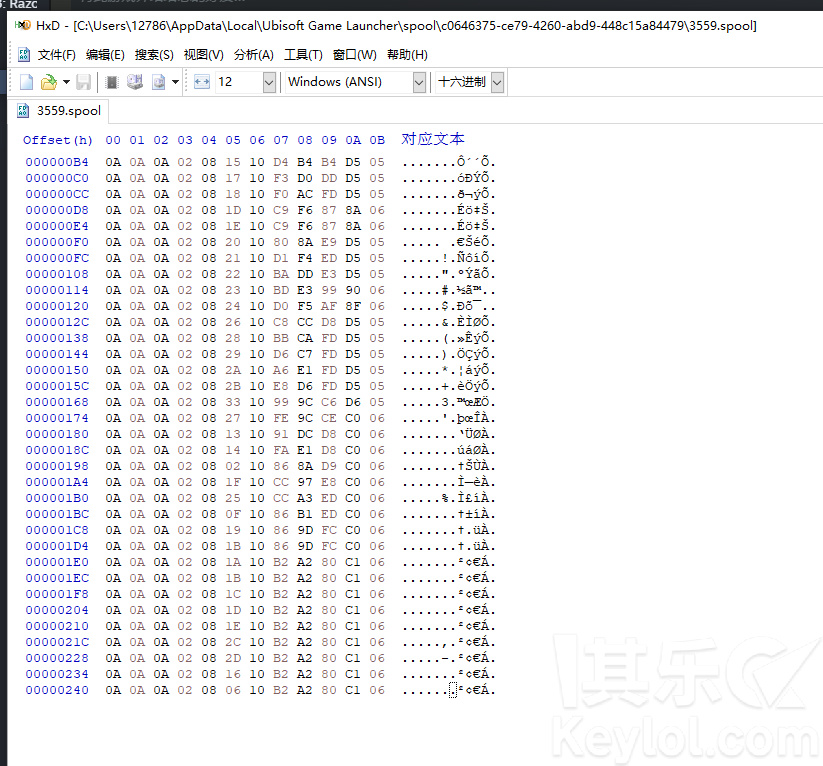Select offset 00000168 row label

point(57,402)
